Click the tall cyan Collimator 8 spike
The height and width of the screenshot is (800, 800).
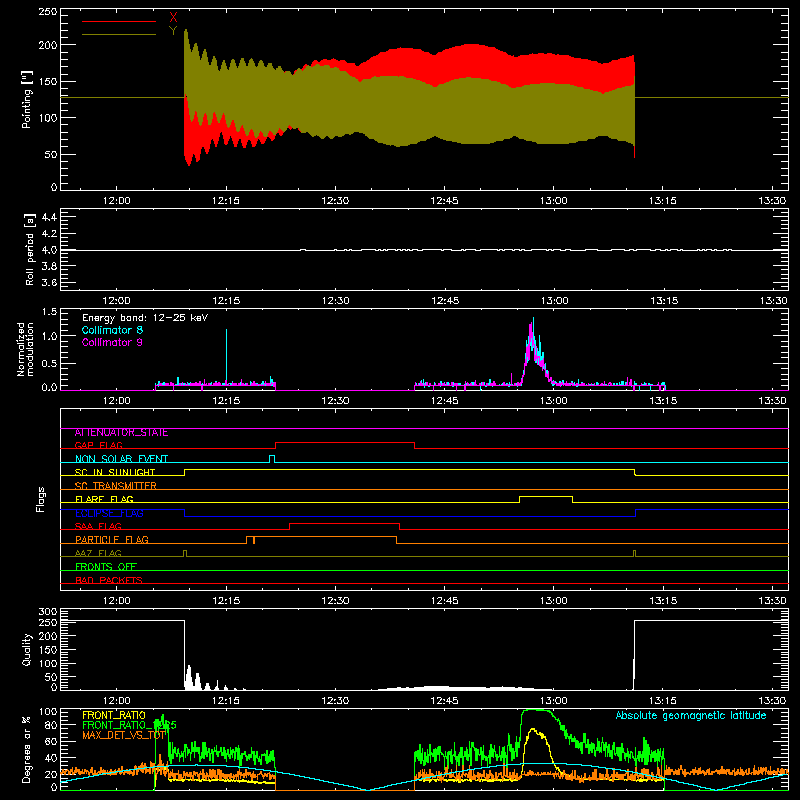(227, 356)
